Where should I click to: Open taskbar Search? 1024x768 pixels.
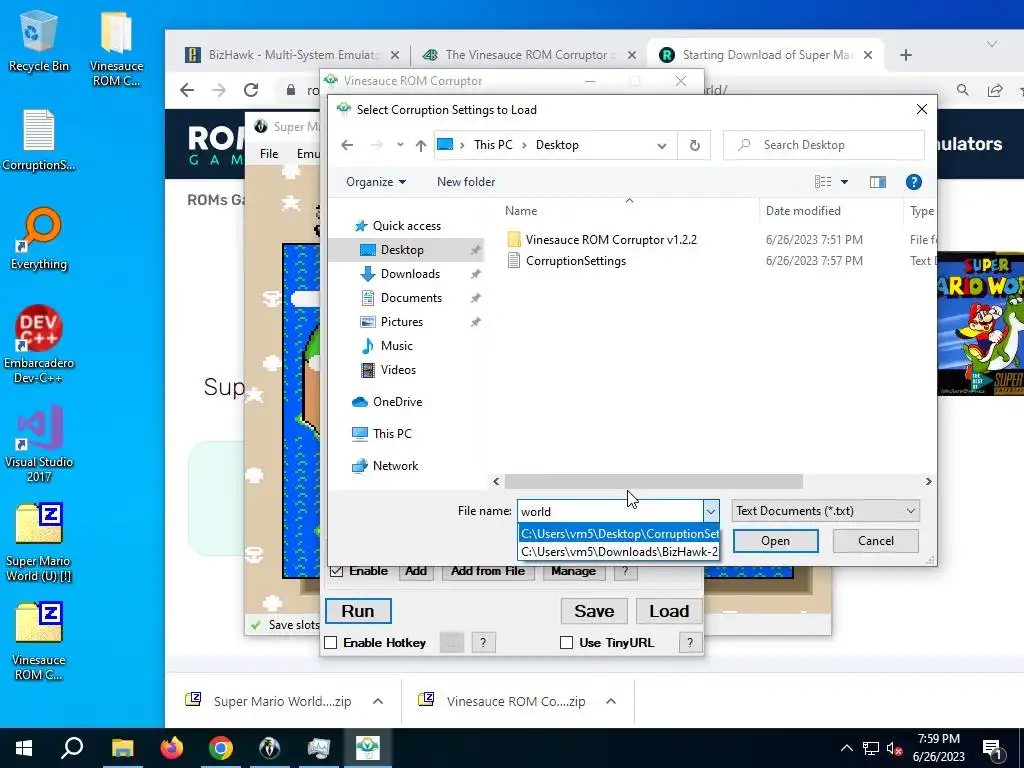tap(72, 748)
